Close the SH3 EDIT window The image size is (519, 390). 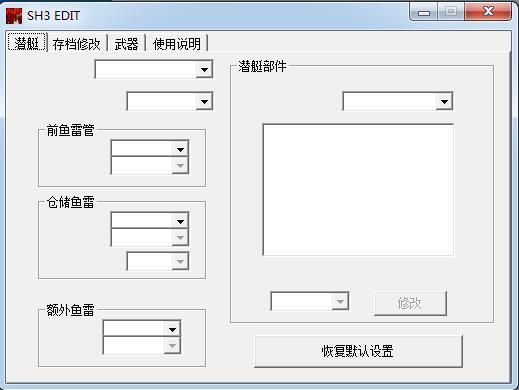(488, 12)
